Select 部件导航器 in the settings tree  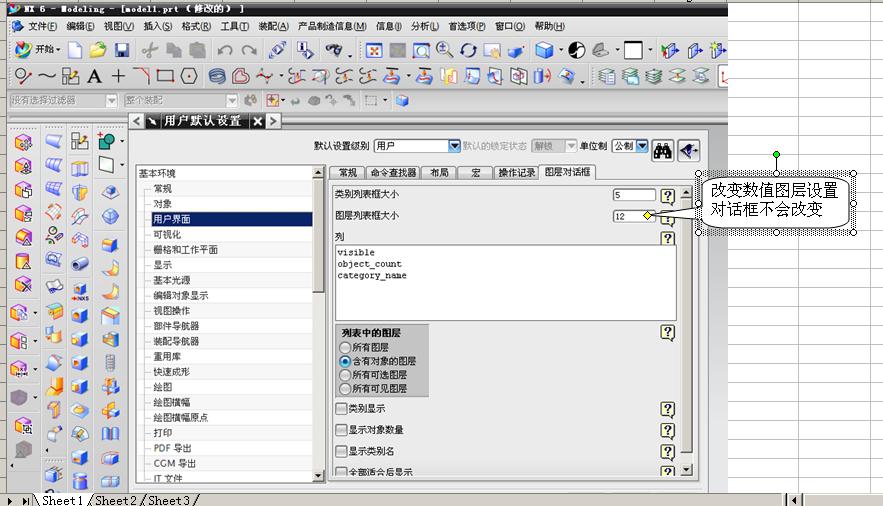coord(176,326)
